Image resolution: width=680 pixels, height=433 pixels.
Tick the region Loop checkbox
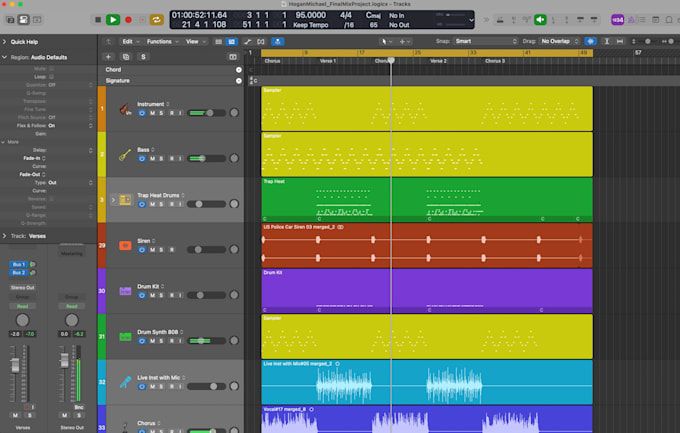[52, 77]
